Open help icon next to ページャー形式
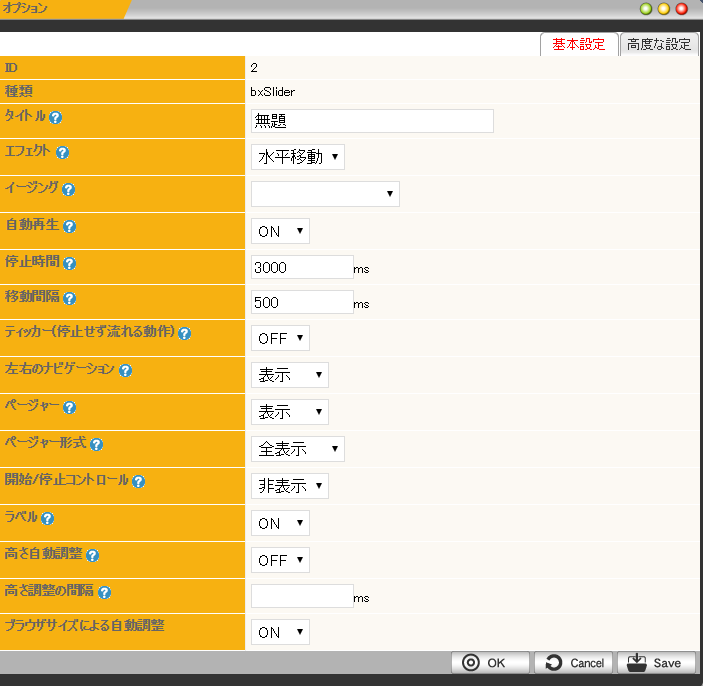This screenshot has width=703, height=686. click(x=96, y=444)
